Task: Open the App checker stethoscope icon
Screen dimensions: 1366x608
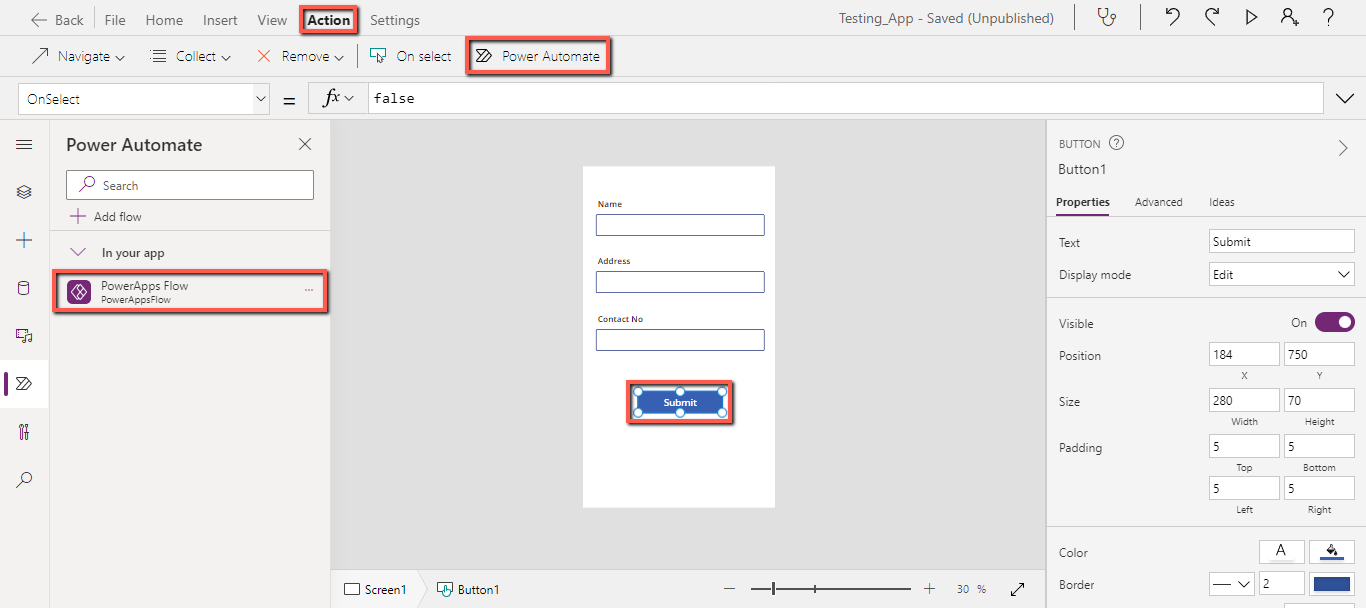Action: tap(1106, 18)
